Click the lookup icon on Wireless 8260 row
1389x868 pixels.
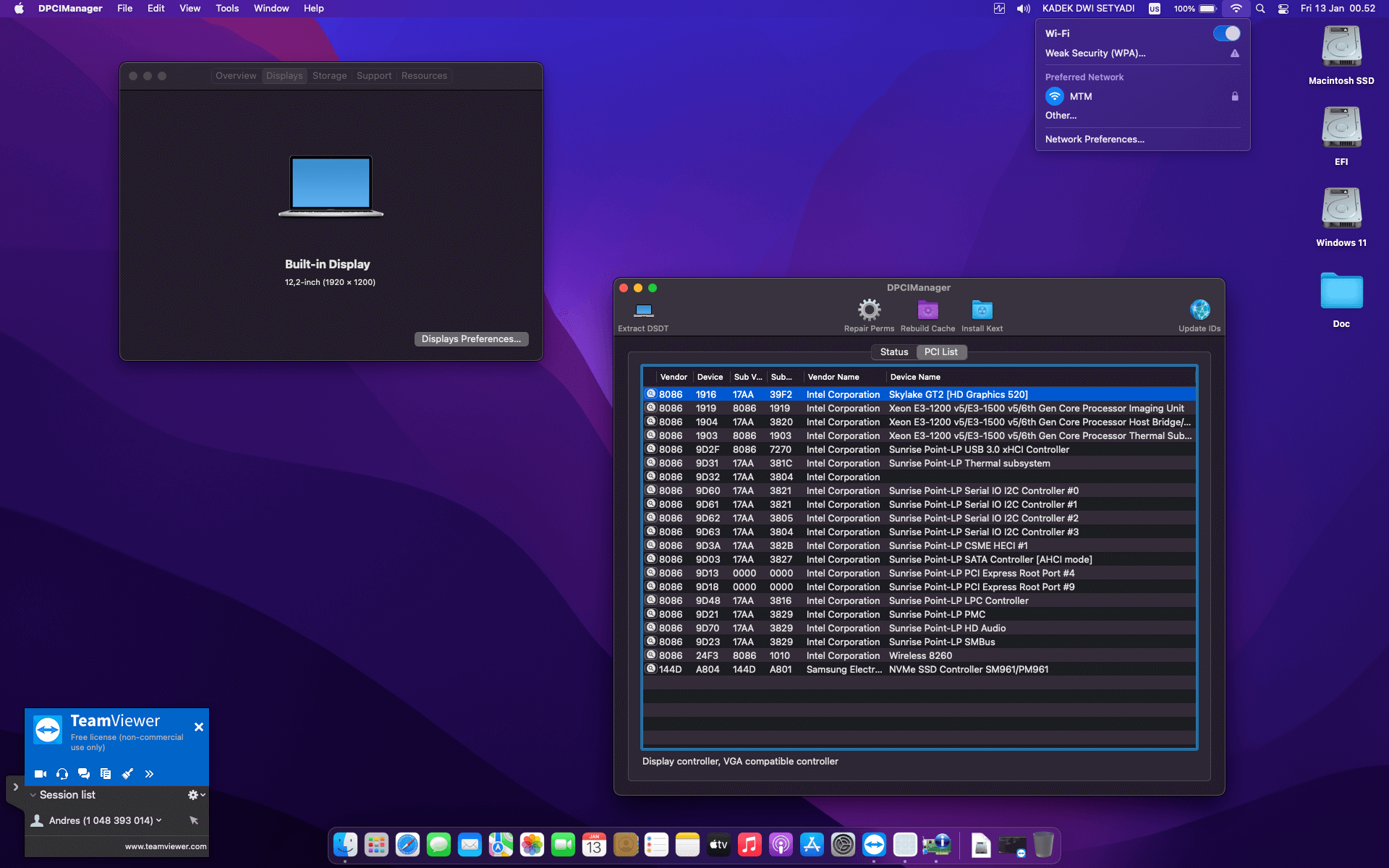(650, 655)
